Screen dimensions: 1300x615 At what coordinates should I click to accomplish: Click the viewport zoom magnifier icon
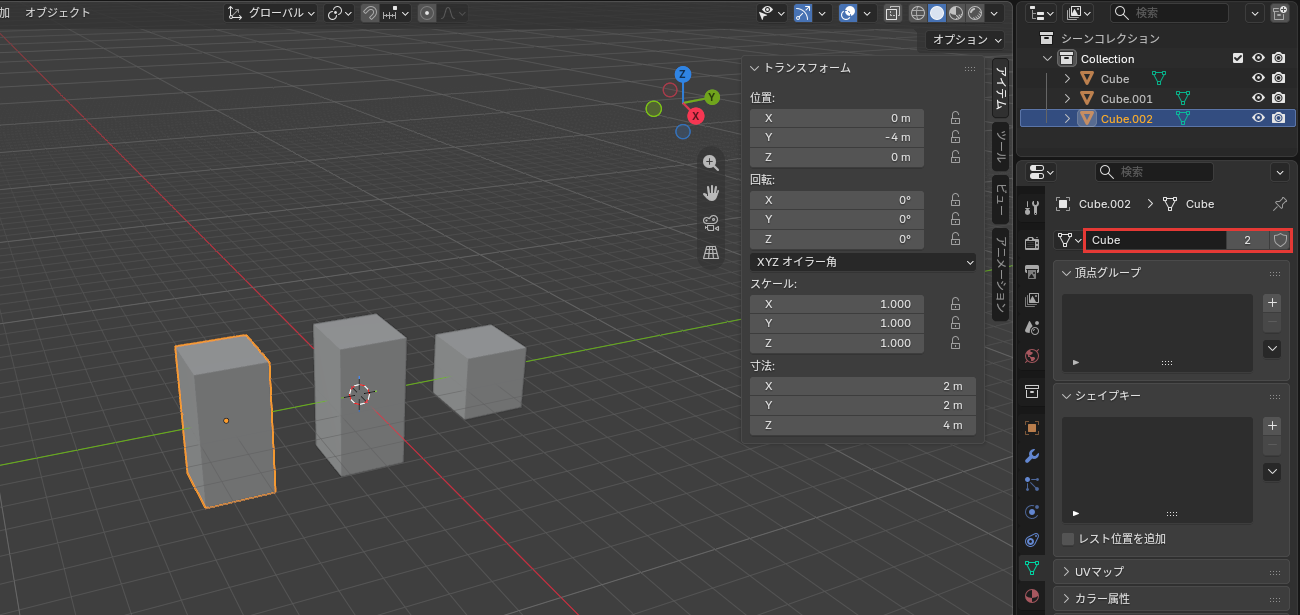[x=711, y=163]
